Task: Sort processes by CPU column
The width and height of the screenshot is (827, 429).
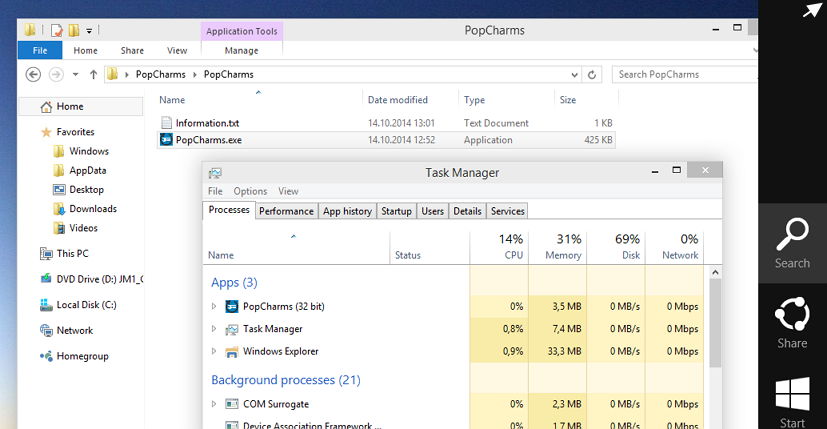Action: tap(499, 247)
